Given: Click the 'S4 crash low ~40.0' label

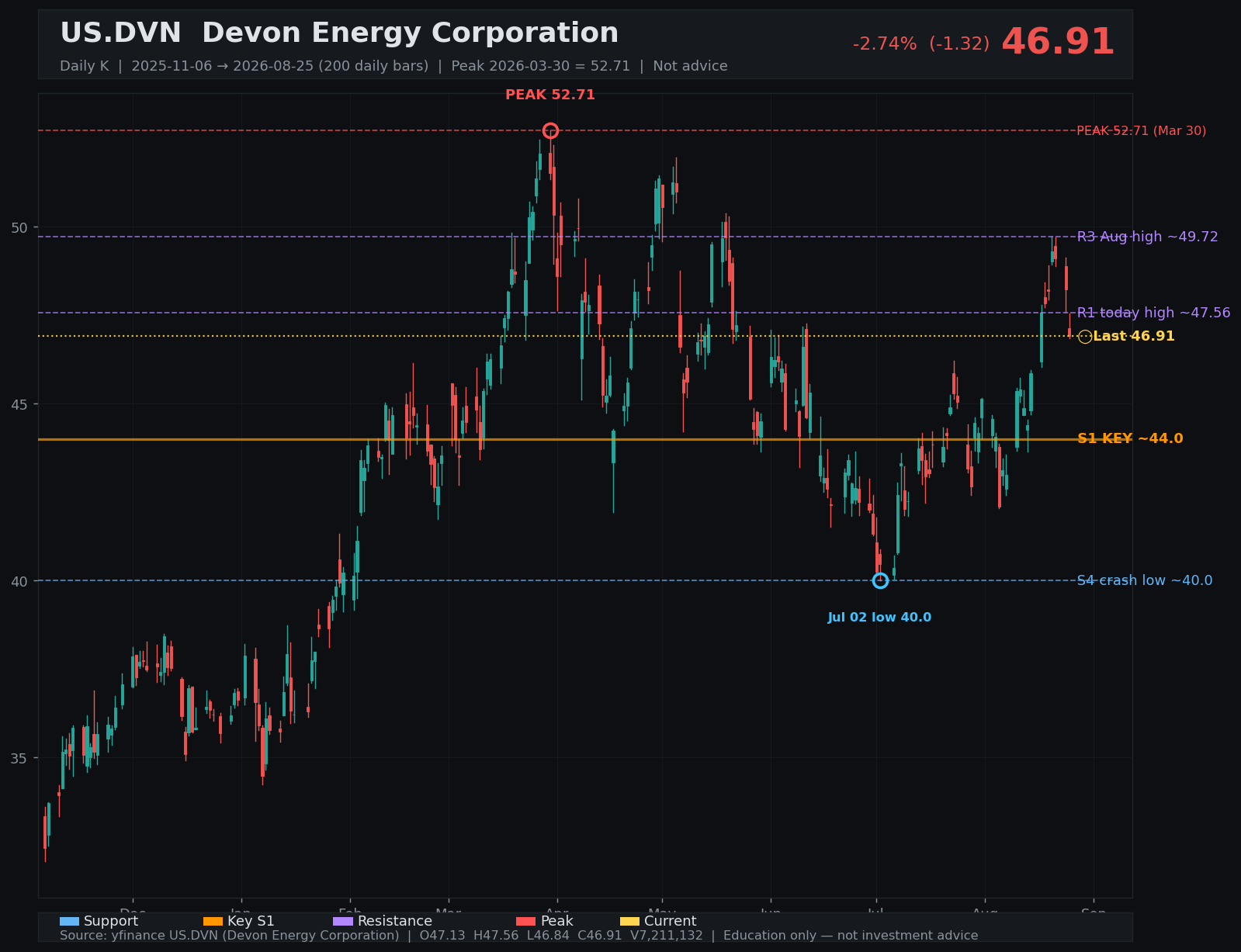Looking at the screenshot, I should pyautogui.click(x=1145, y=580).
